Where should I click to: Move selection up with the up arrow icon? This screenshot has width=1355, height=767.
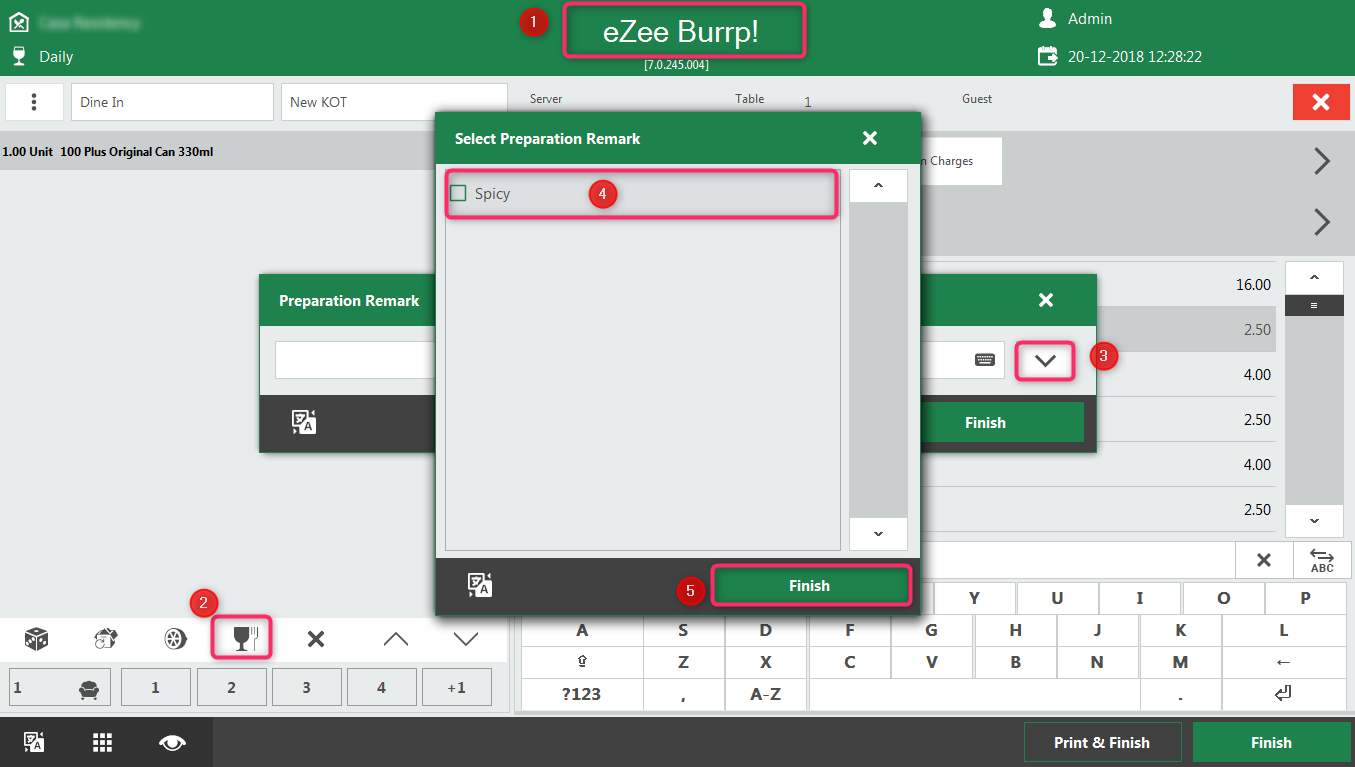pos(396,639)
